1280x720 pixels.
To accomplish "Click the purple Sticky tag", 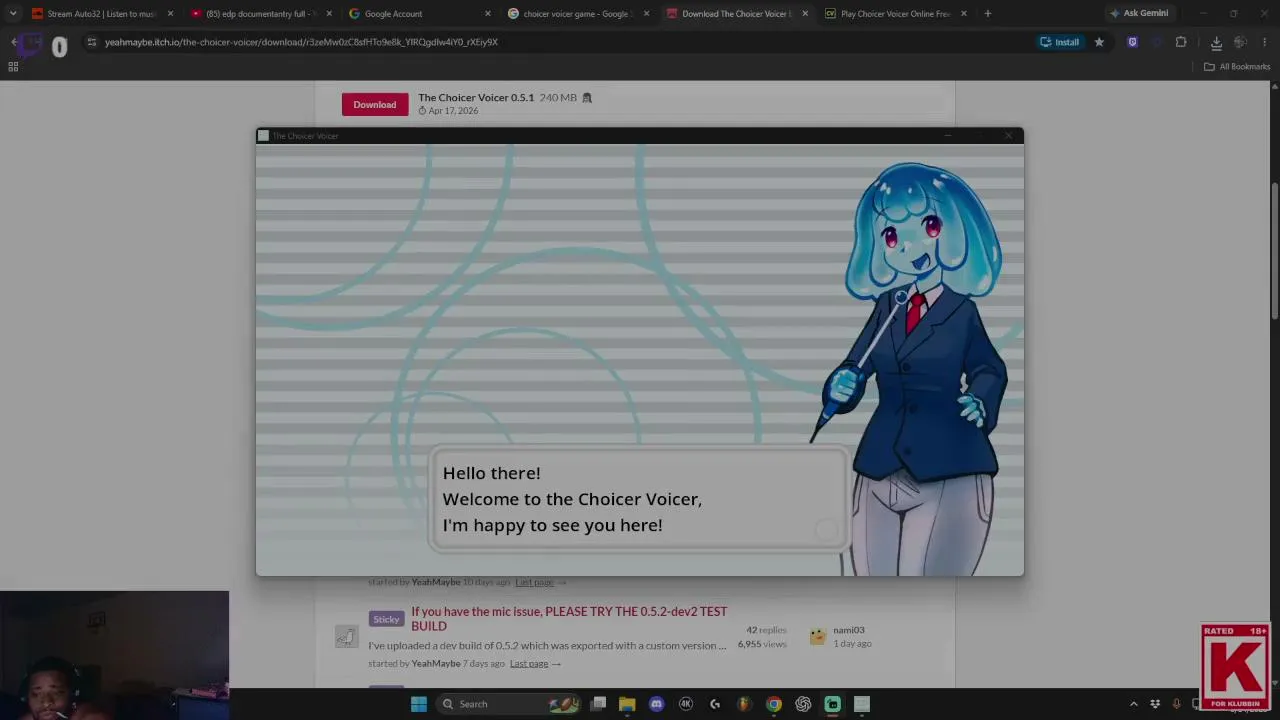I will point(386,619).
